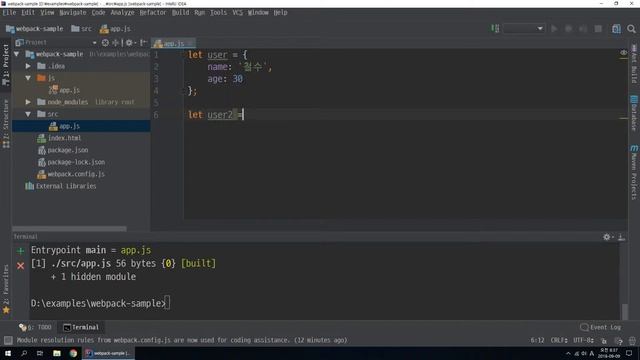Click the Run with Coverage icon

click(x=583, y=29)
